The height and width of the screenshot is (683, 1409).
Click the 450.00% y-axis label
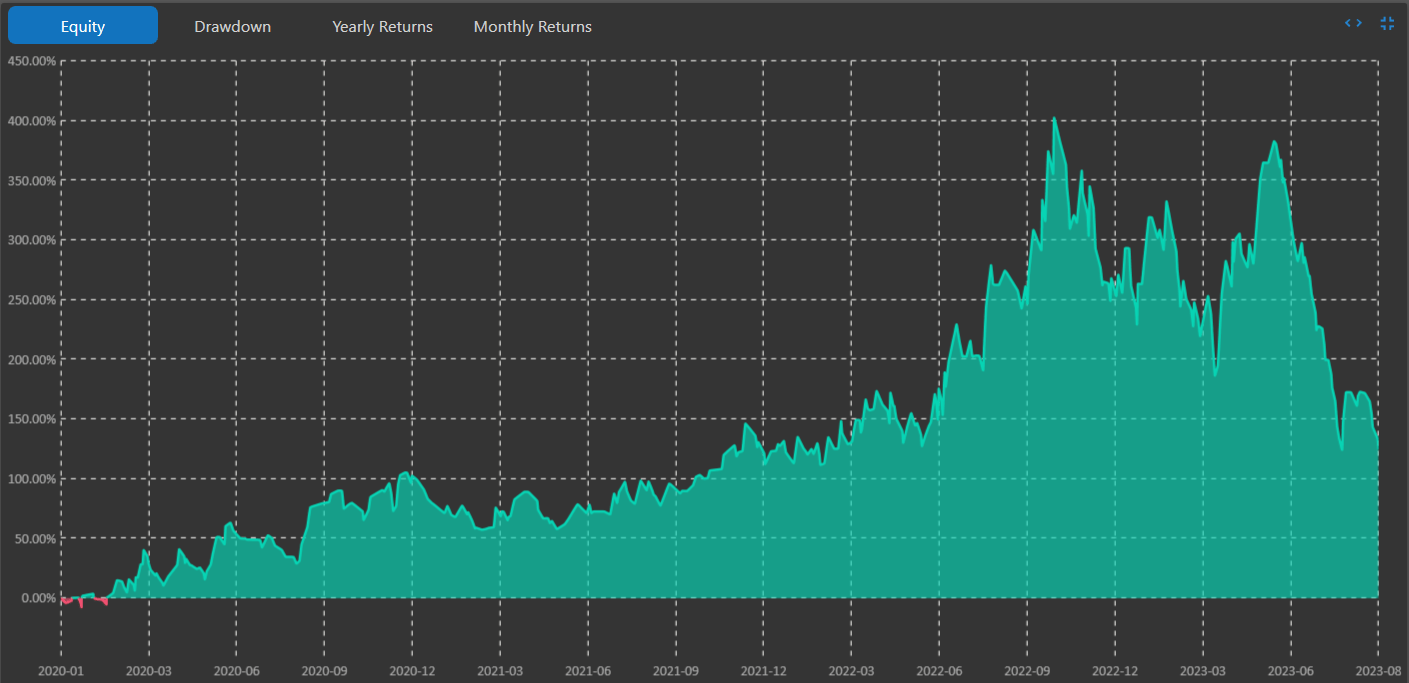(32, 61)
